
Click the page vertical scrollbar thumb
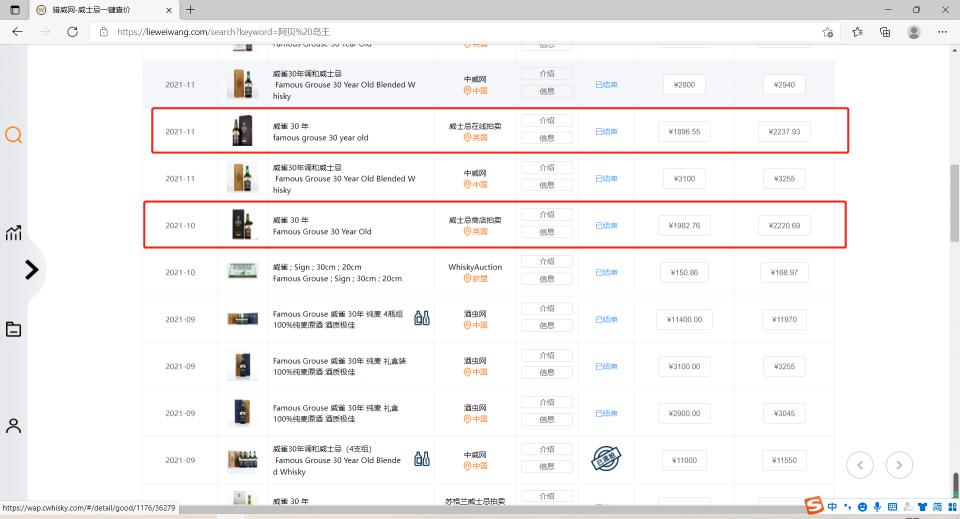point(953,202)
